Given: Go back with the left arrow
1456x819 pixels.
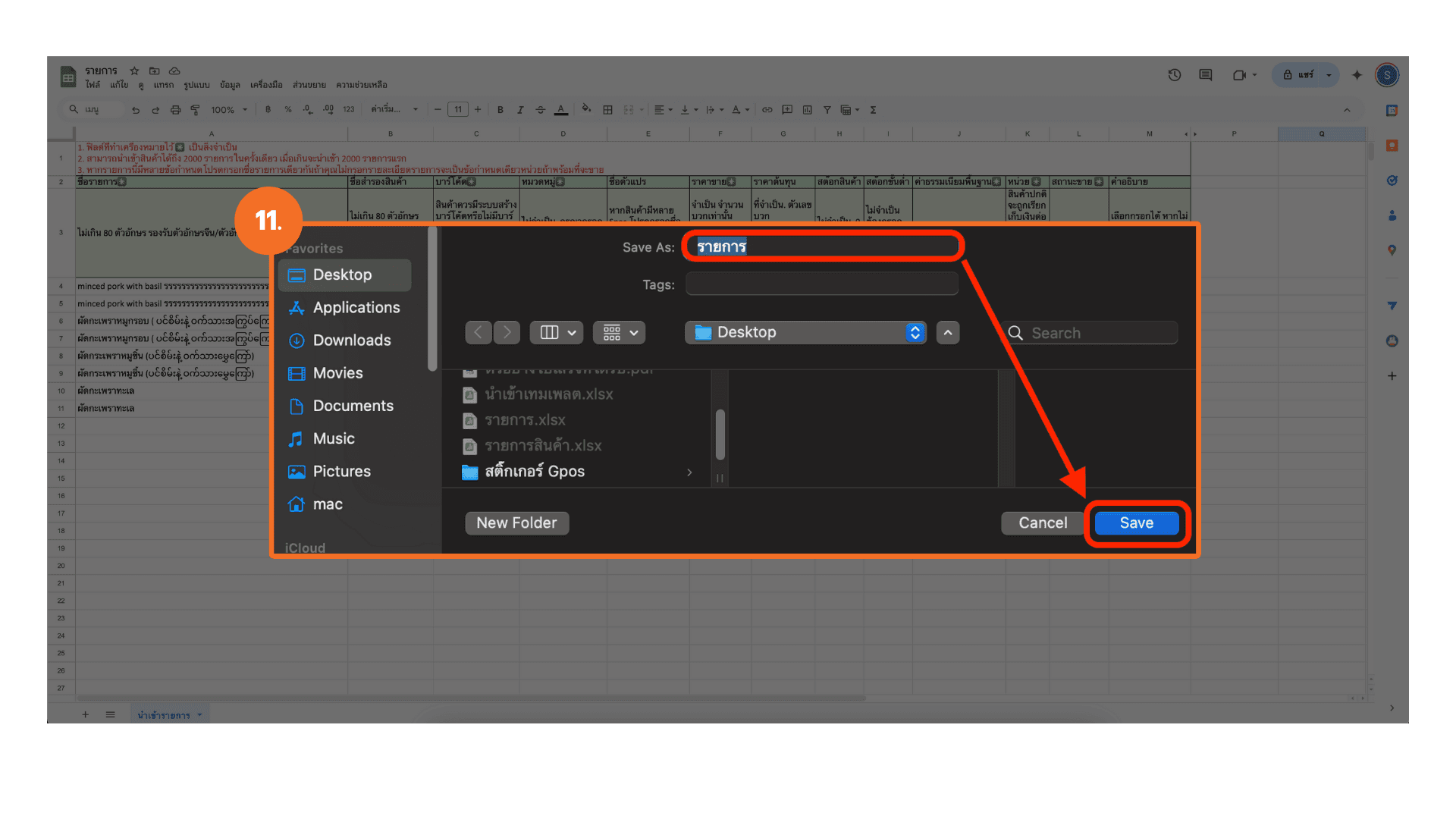Looking at the screenshot, I should 478,333.
